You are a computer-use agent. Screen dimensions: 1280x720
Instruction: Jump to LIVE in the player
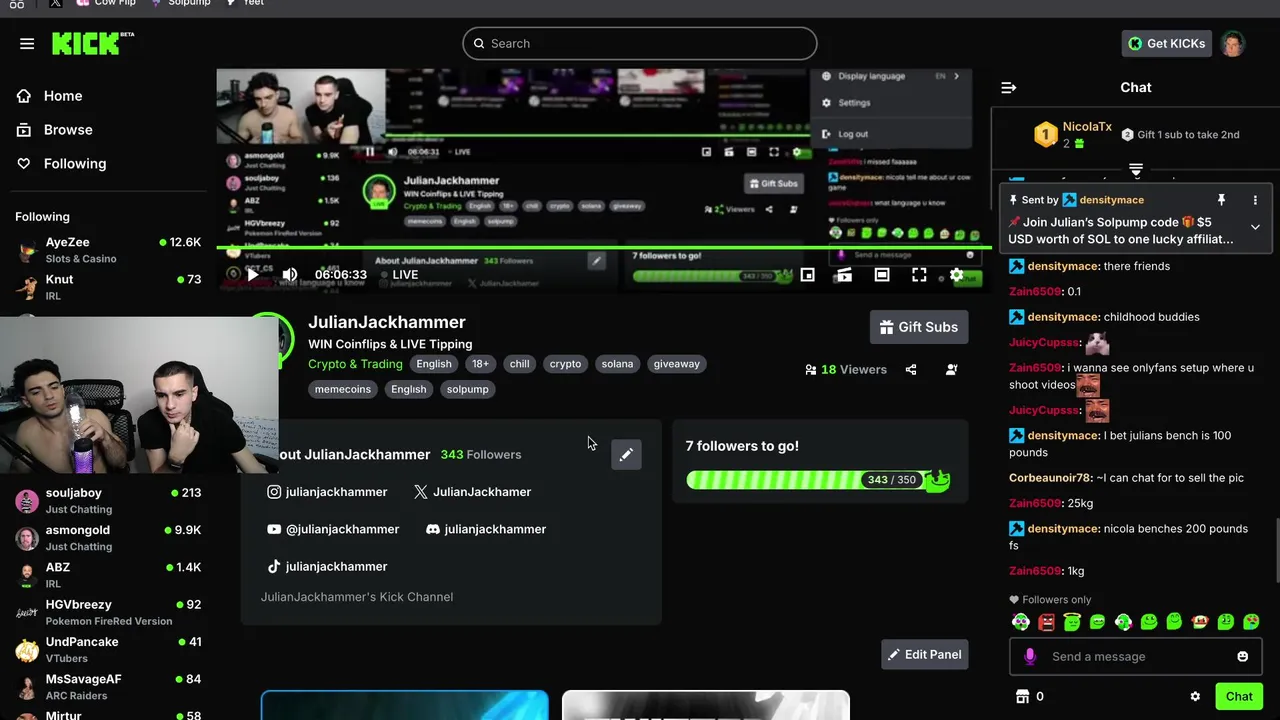pos(400,275)
